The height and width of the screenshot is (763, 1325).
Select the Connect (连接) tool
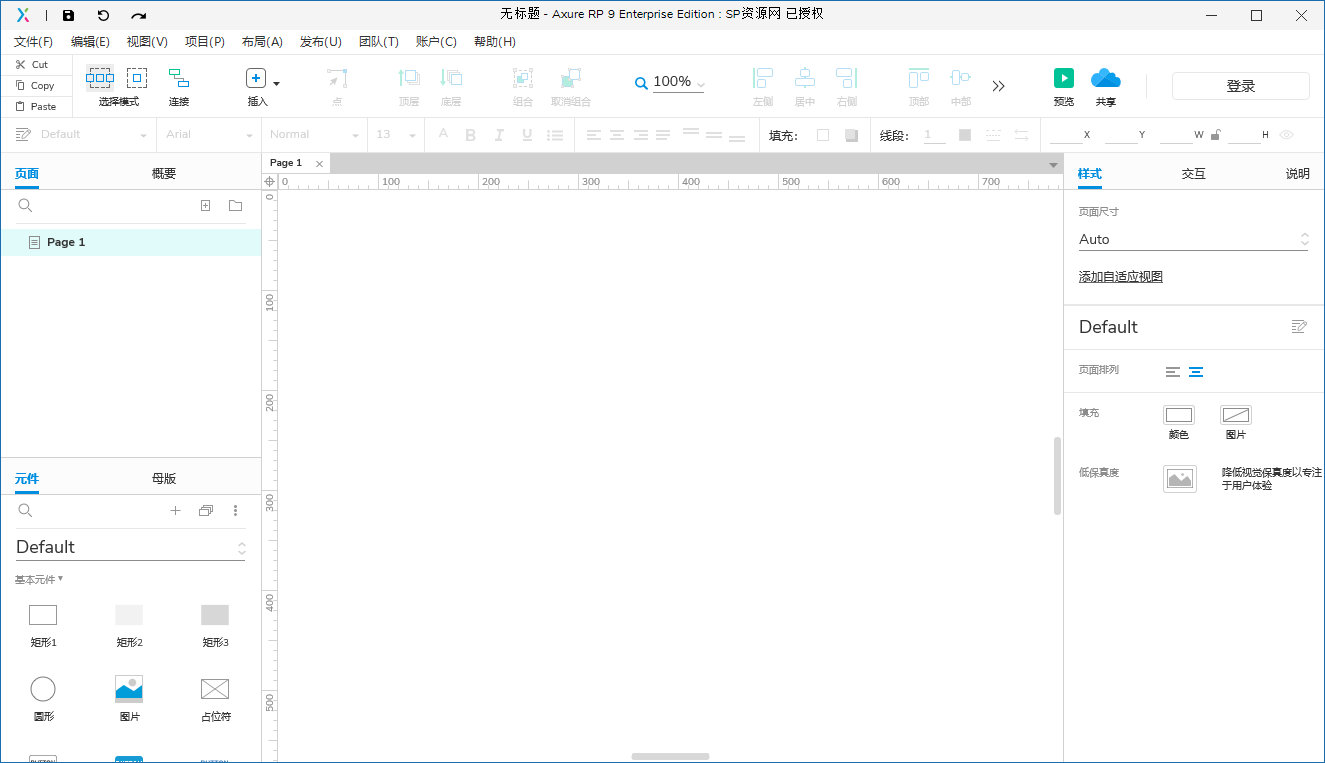(x=179, y=78)
